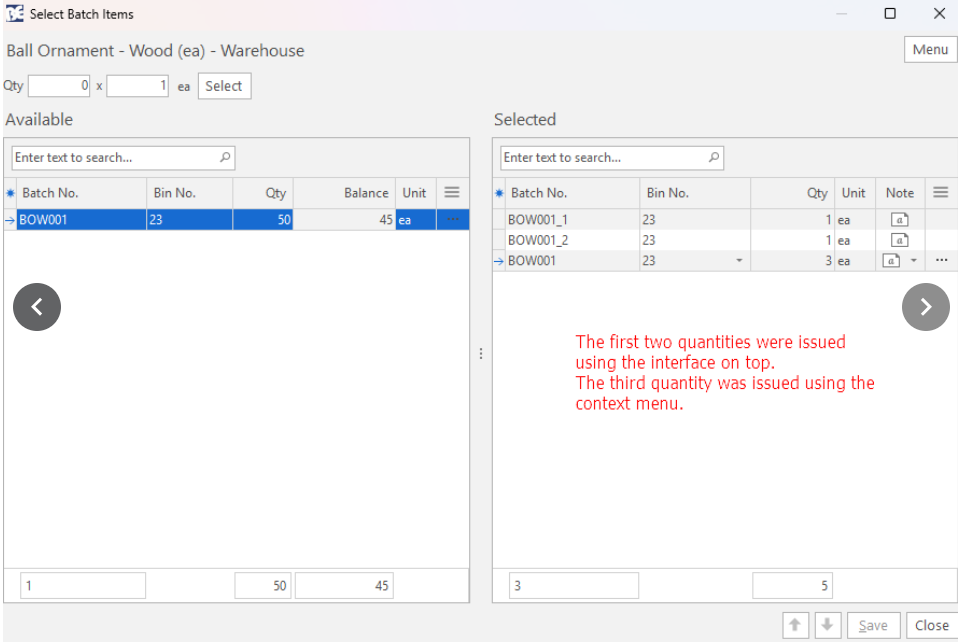Click Selected Note column header
958x642 pixels.
click(900, 193)
